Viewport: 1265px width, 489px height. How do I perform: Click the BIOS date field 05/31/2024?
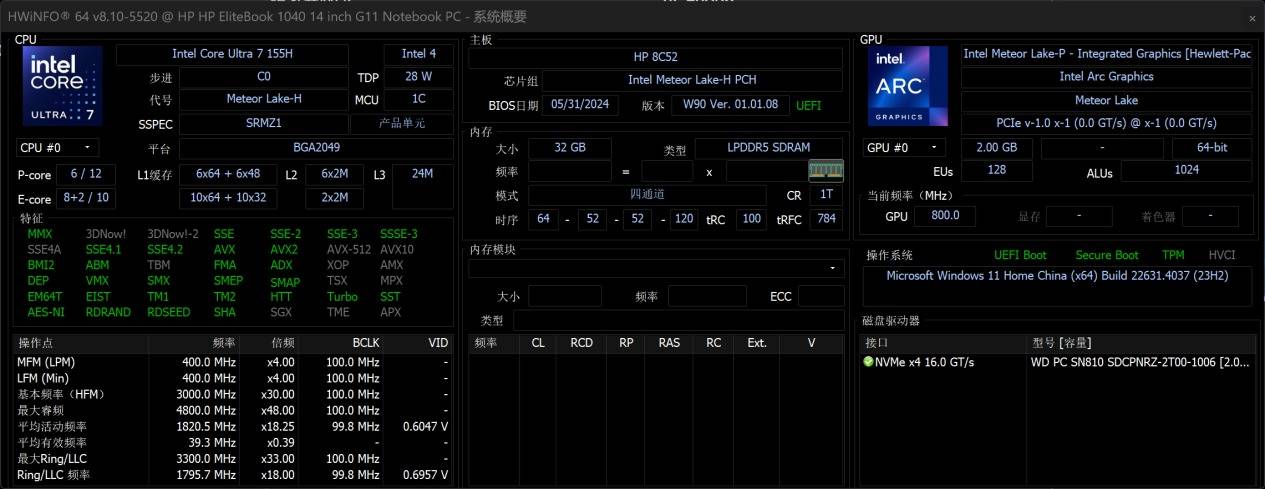579,105
